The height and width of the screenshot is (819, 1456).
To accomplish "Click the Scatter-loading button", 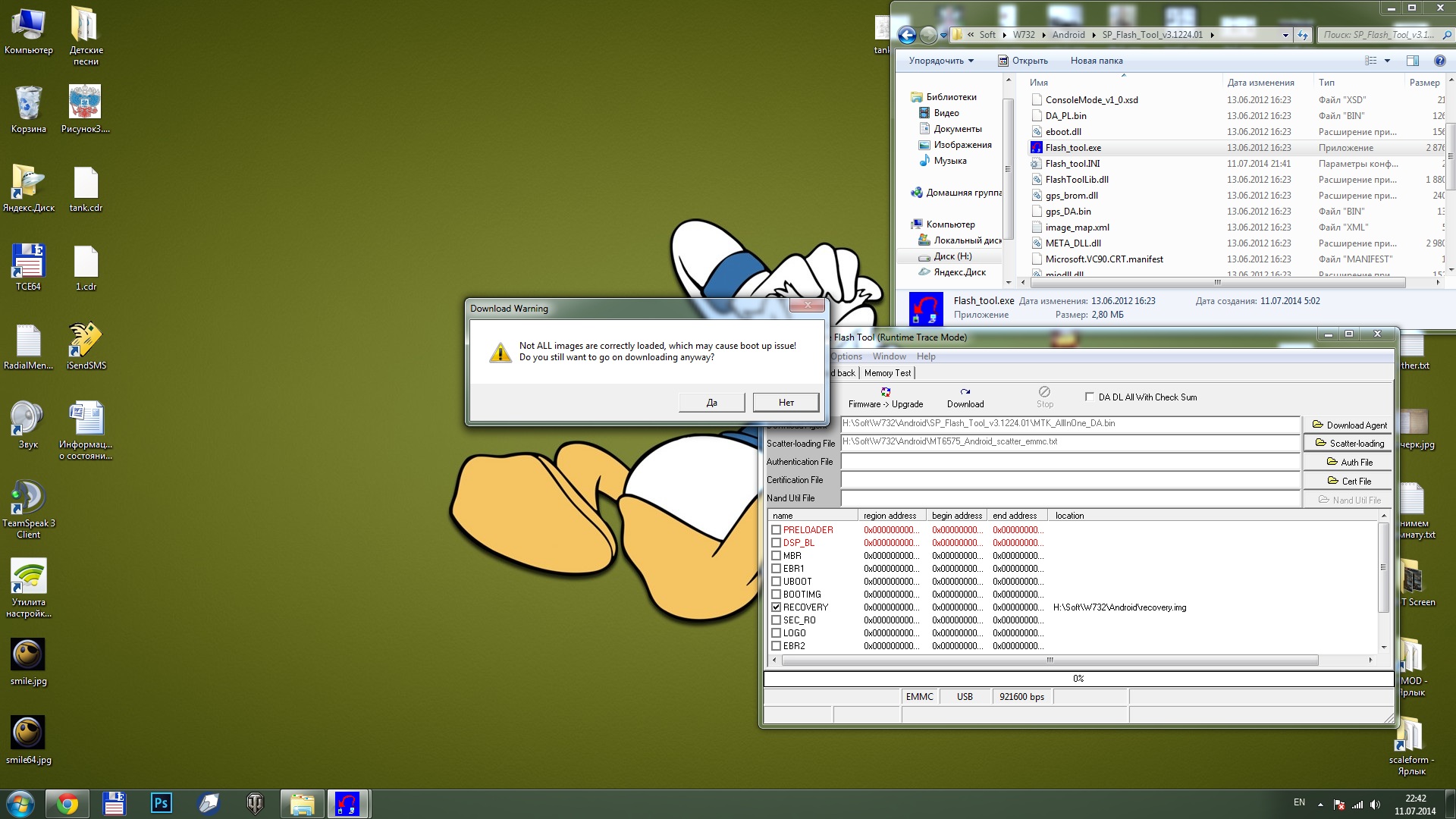I will pyautogui.click(x=1349, y=444).
